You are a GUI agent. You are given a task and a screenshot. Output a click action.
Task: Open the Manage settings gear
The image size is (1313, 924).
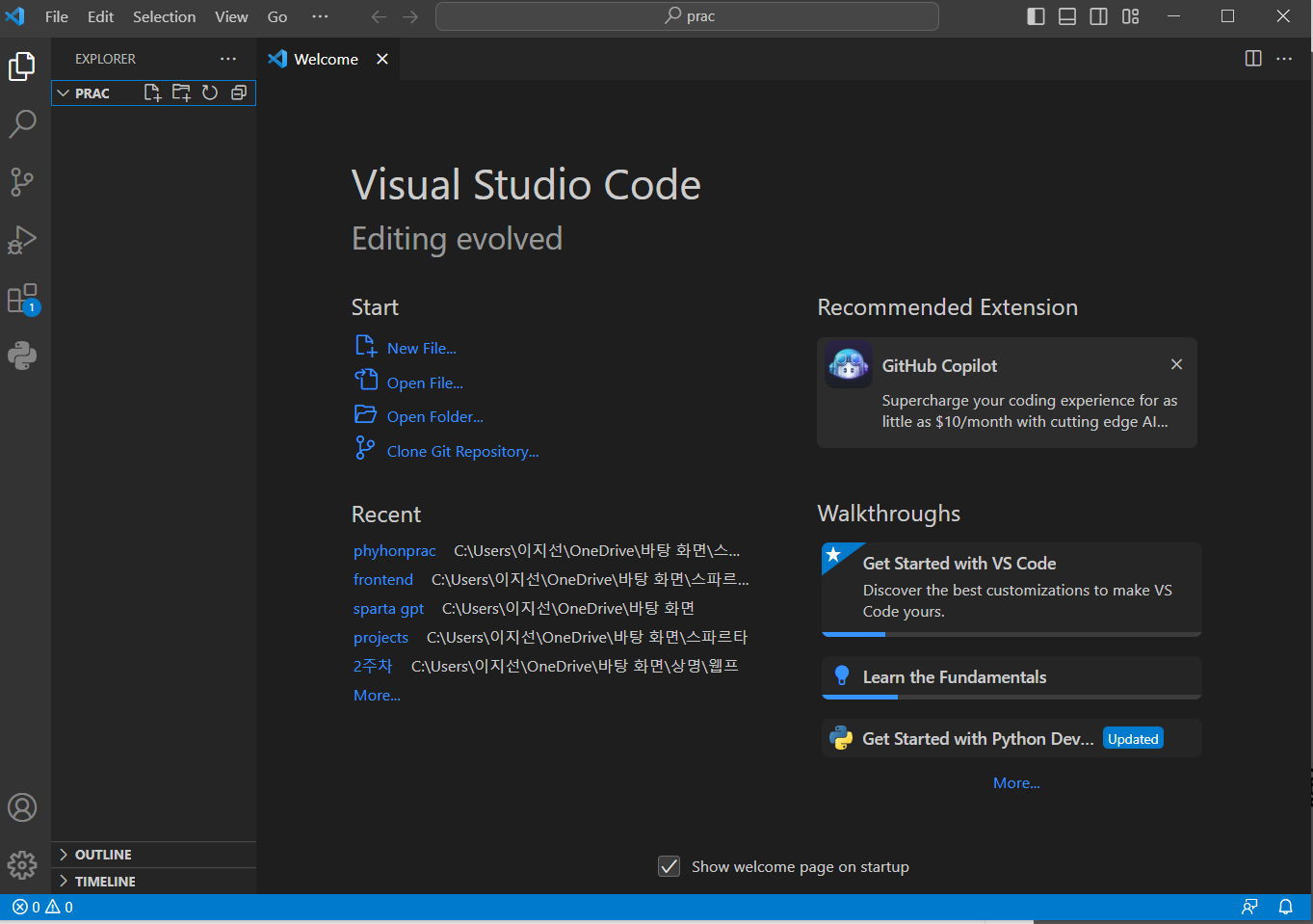(x=22, y=864)
